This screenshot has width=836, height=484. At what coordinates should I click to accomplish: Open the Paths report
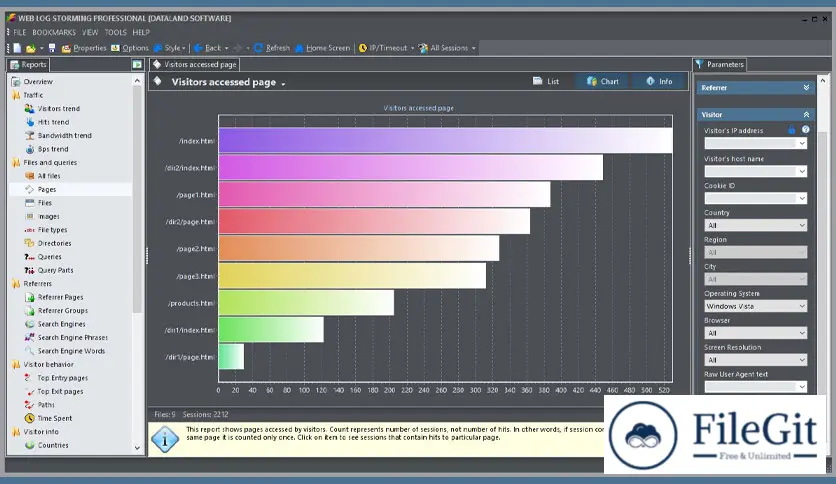click(x=45, y=405)
